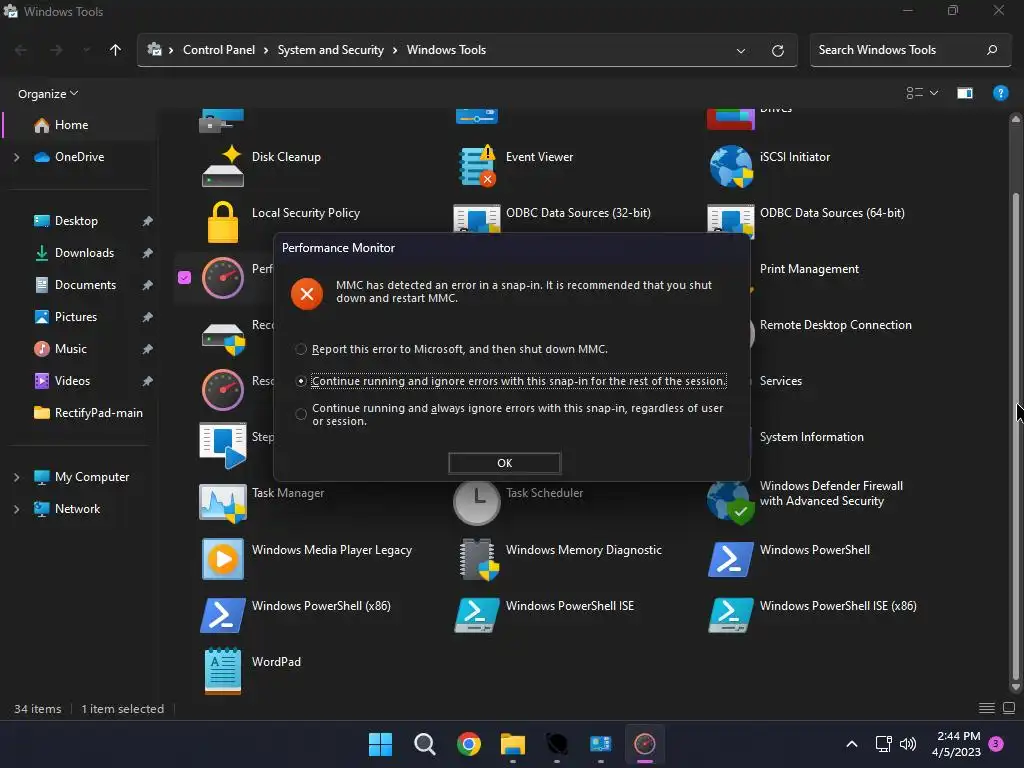This screenshot has height=768, width=1024.
Task: Open the WordPad icon
Action: tap(223, 671)
